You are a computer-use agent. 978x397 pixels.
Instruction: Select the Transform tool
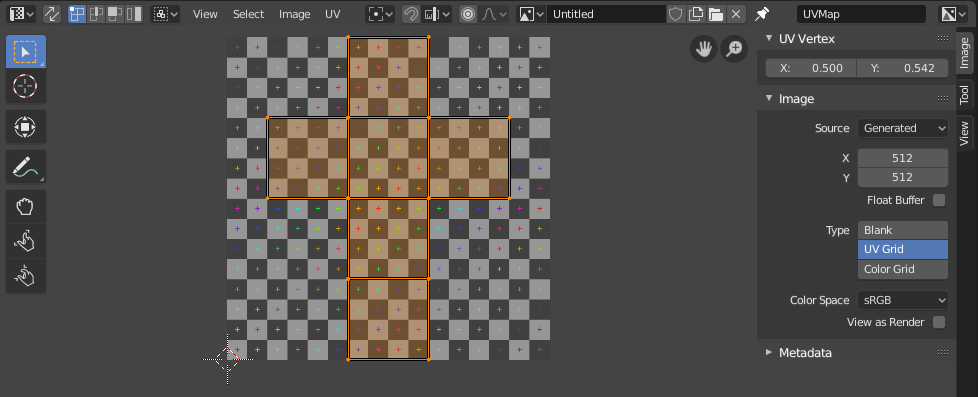pos(26,127)
